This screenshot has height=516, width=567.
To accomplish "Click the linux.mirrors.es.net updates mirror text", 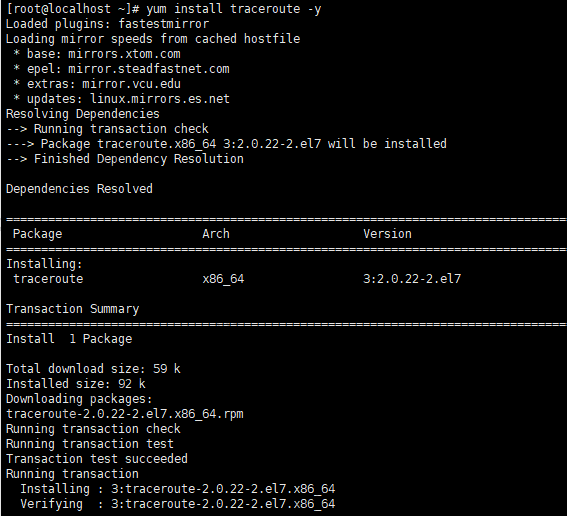I will pyautogui.click(x=159, y=99).
